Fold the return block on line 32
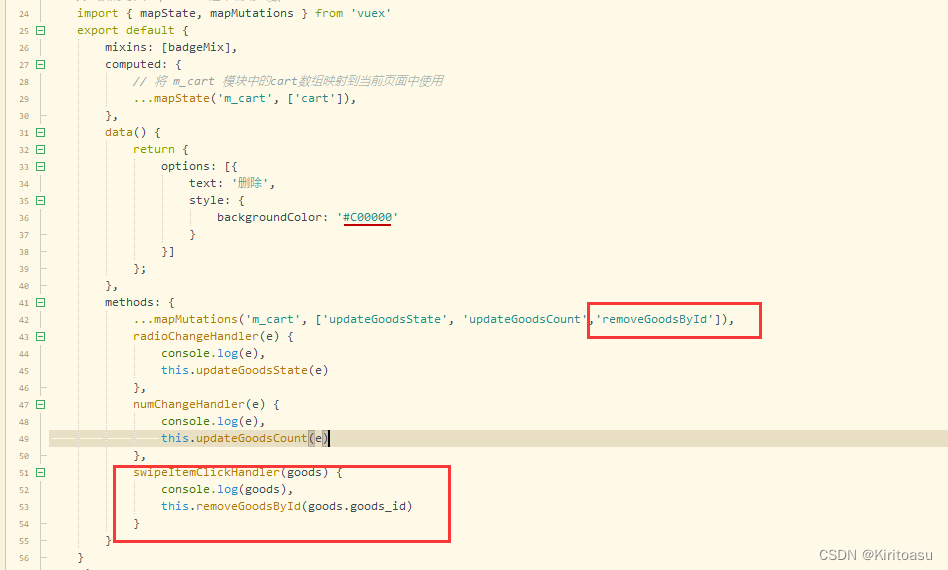948x570 pixels. pyautogui.click(x=41, y=149)
